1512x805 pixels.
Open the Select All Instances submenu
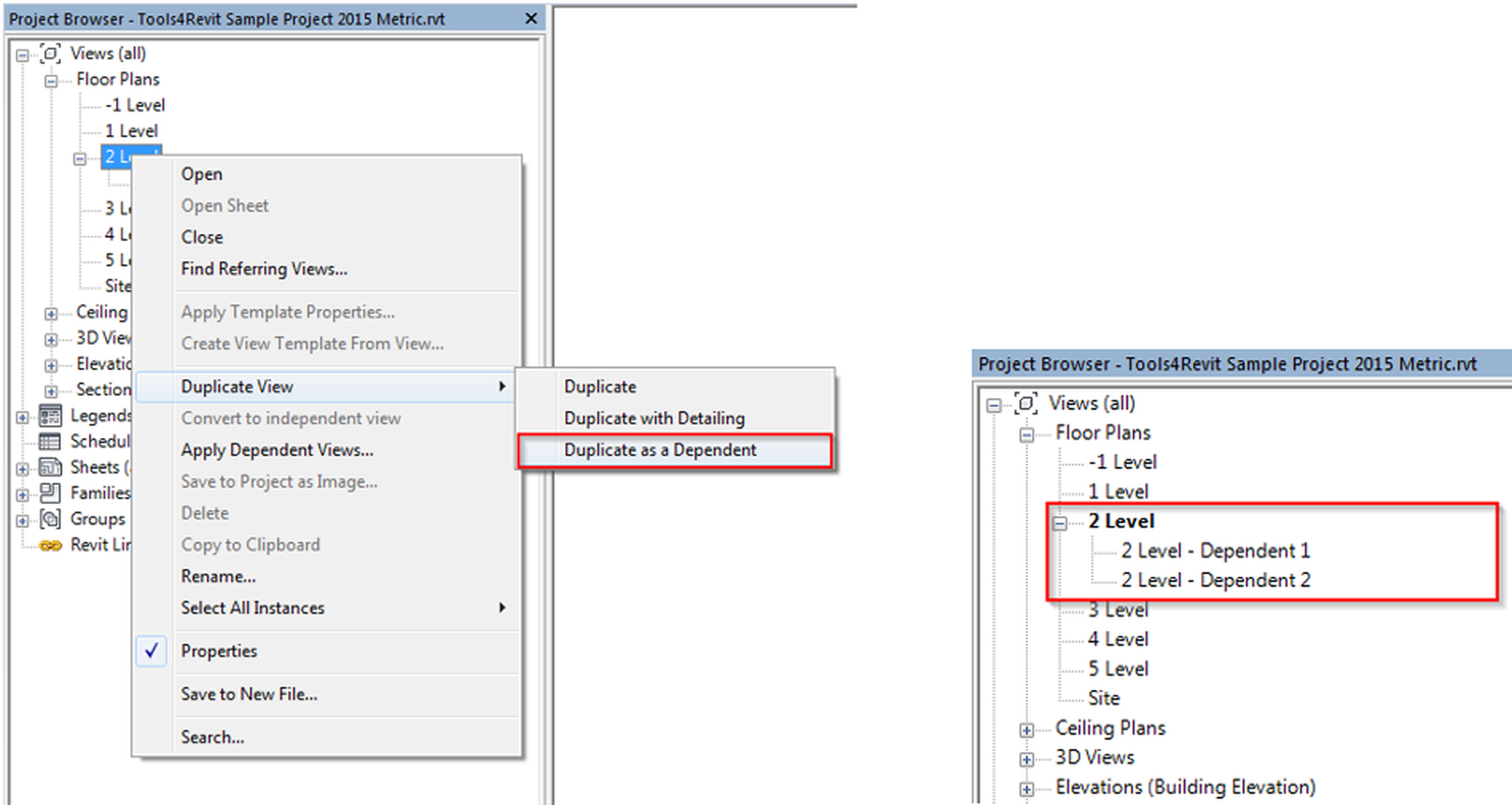click(252, 607)
